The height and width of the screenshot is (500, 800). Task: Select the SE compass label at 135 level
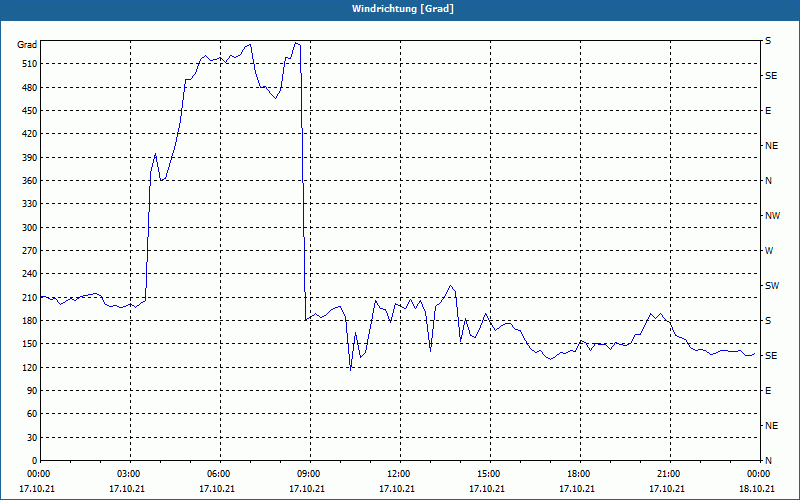(771, 356)
